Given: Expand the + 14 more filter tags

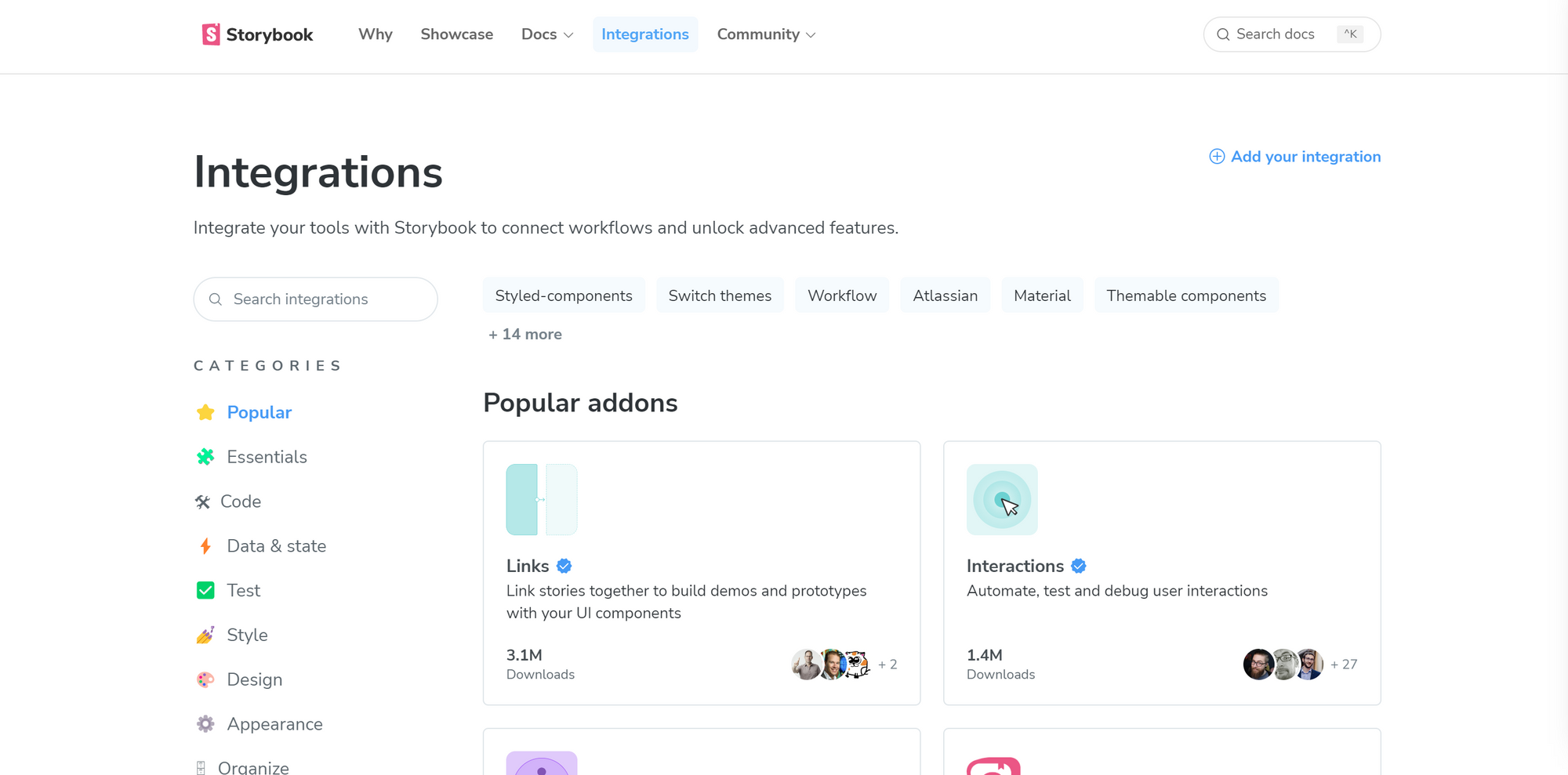Looking at the screenshot, I should [524, 334].
